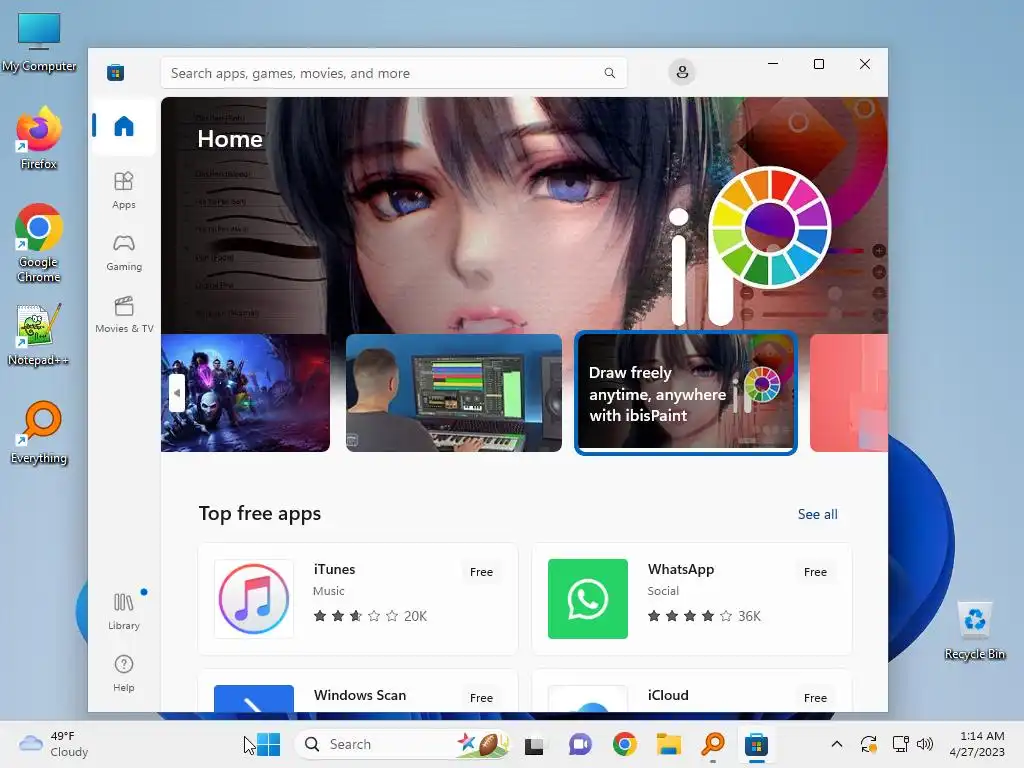Open the Library in sidebar
The width and height of the screenshot is (1024, 768).
pyautogui.click(x=123, y=611)
